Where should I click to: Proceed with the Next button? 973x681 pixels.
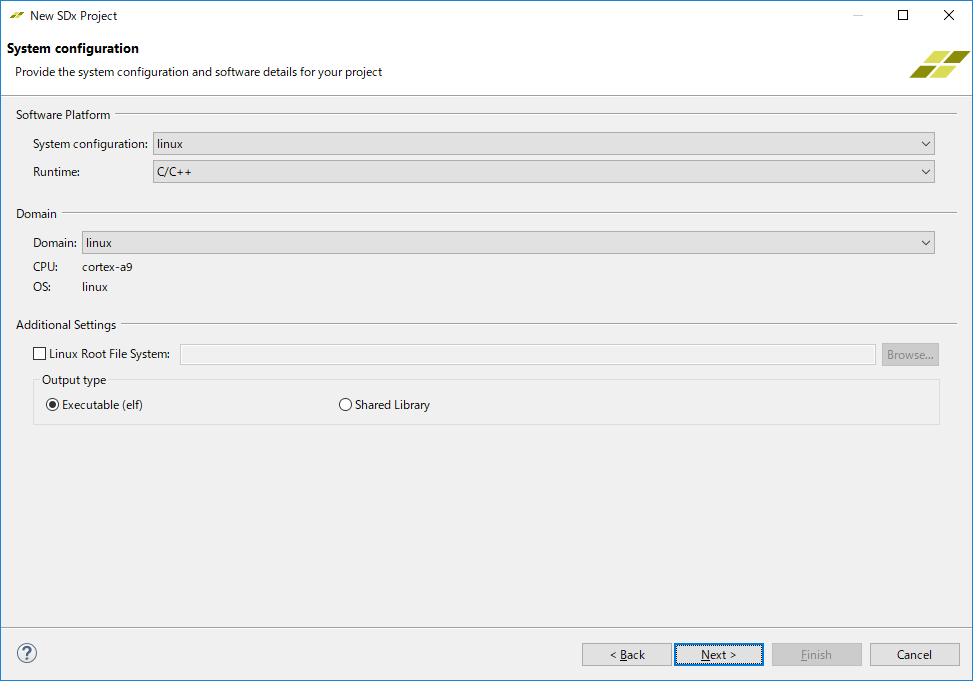click(x=718, y=655)
